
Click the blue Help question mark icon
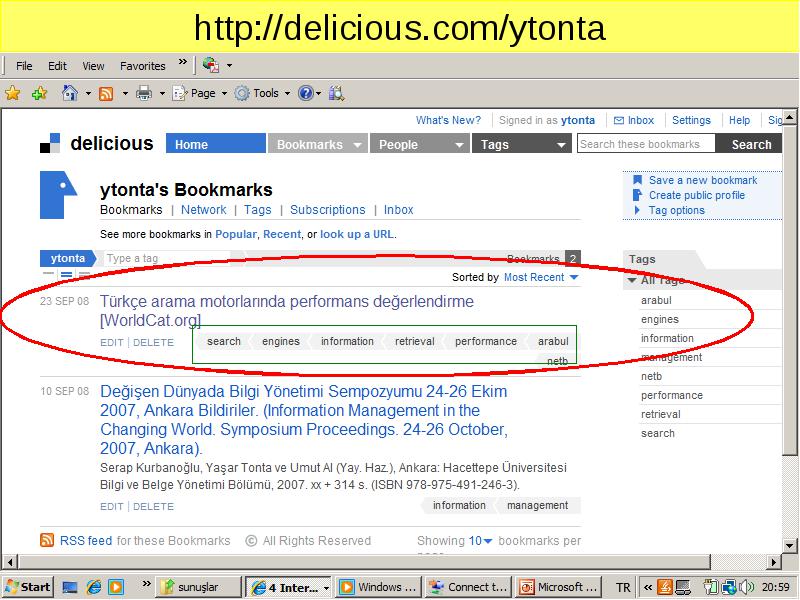305,93
